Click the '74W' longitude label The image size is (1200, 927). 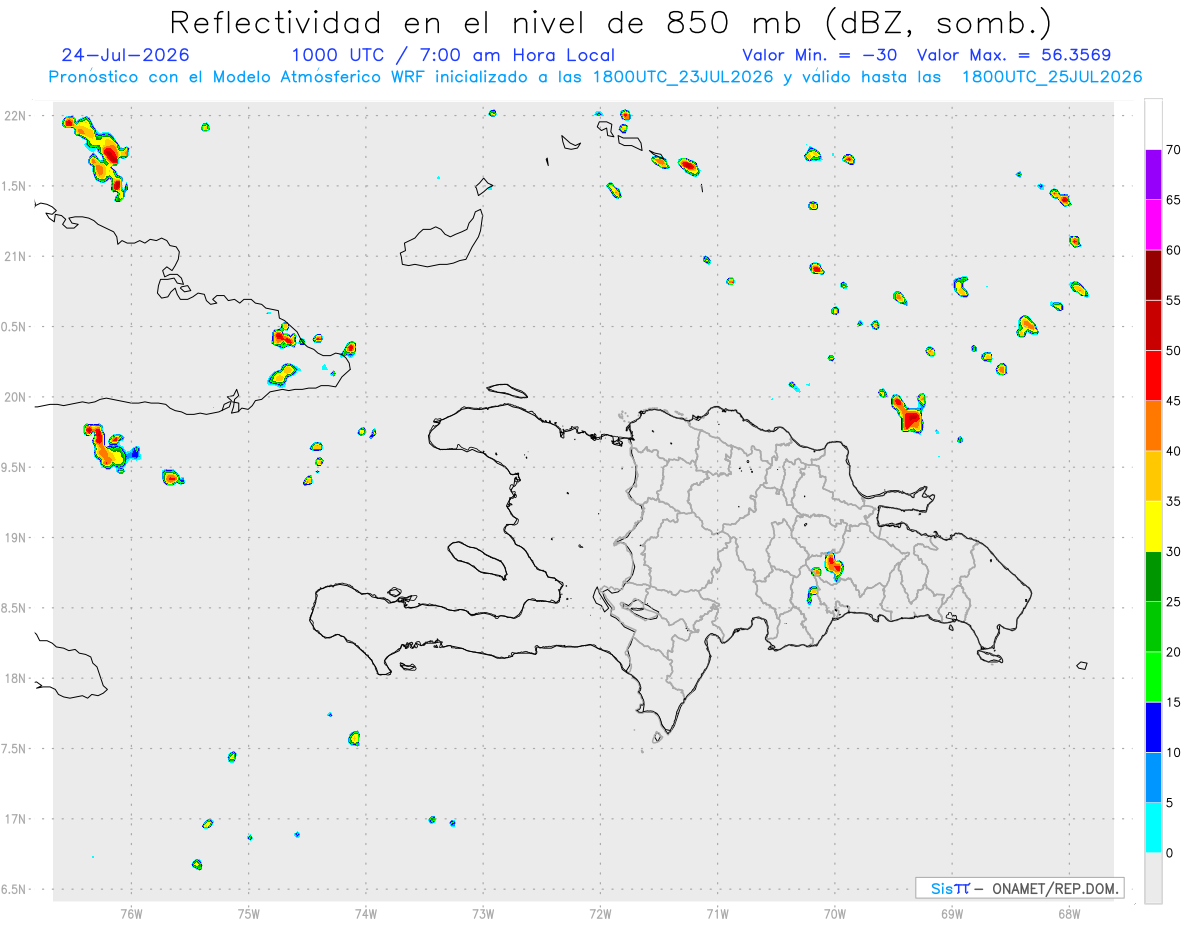tap(366, 913)
